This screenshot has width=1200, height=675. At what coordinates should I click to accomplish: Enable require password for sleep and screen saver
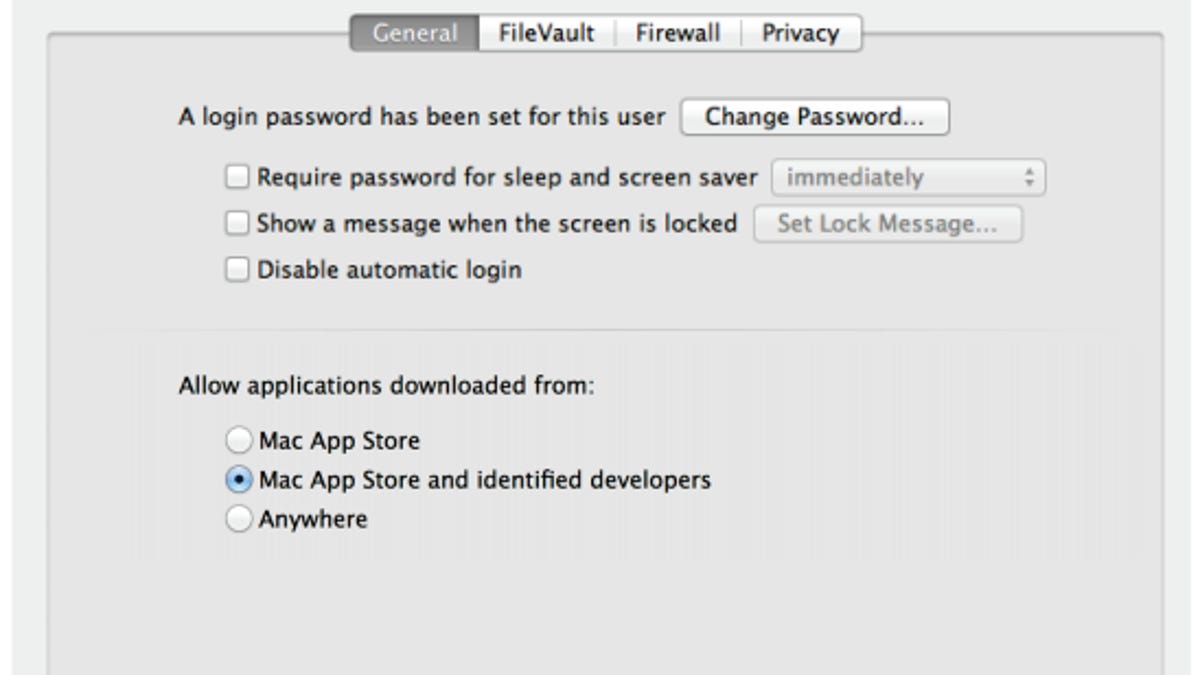pos(237,177)
